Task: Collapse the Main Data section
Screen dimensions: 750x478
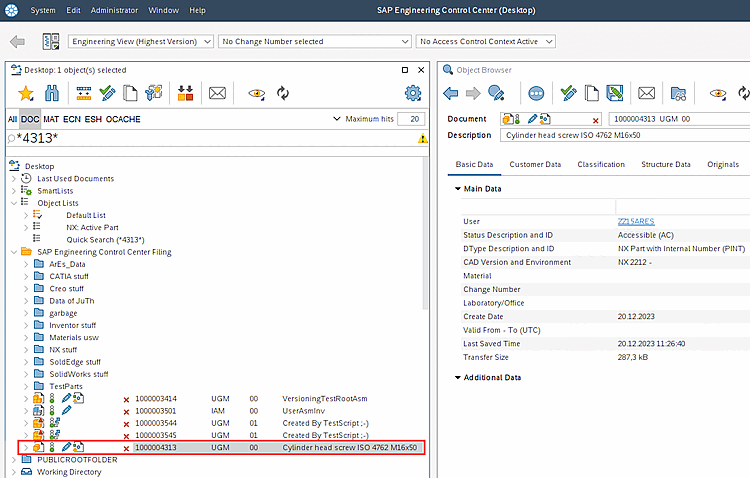Action: click(x=458, y=188)
